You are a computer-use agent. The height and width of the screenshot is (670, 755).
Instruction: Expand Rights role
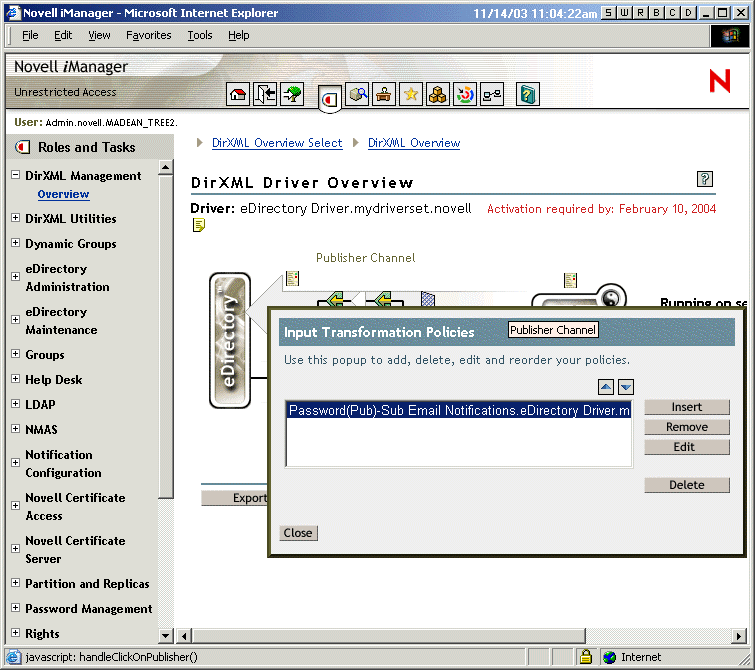pos(15,633)
